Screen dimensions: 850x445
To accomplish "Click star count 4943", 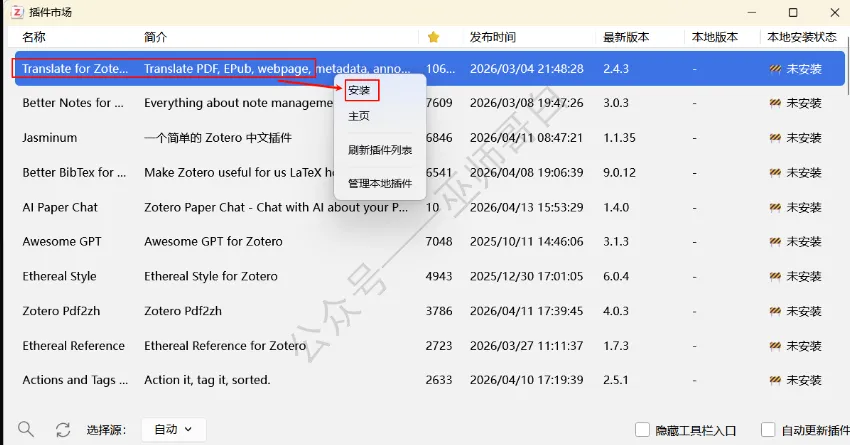I will tap(439, 276).
